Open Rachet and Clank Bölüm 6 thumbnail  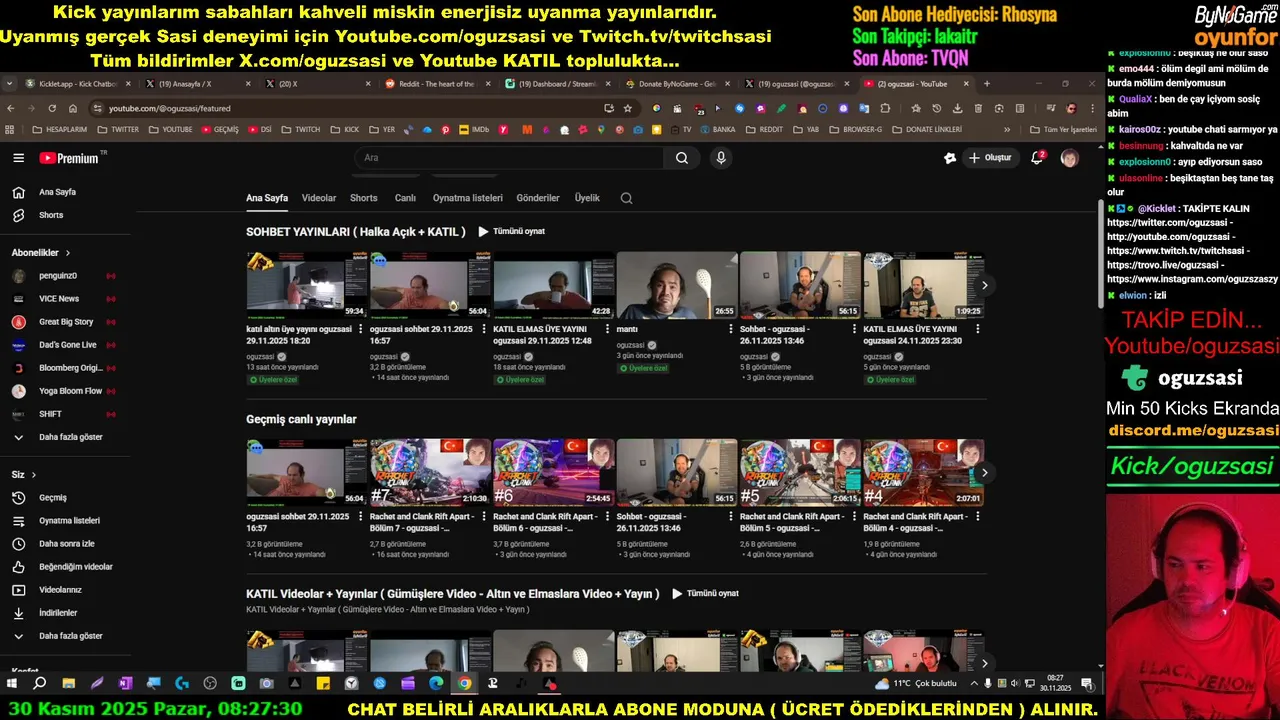[553, 472]
